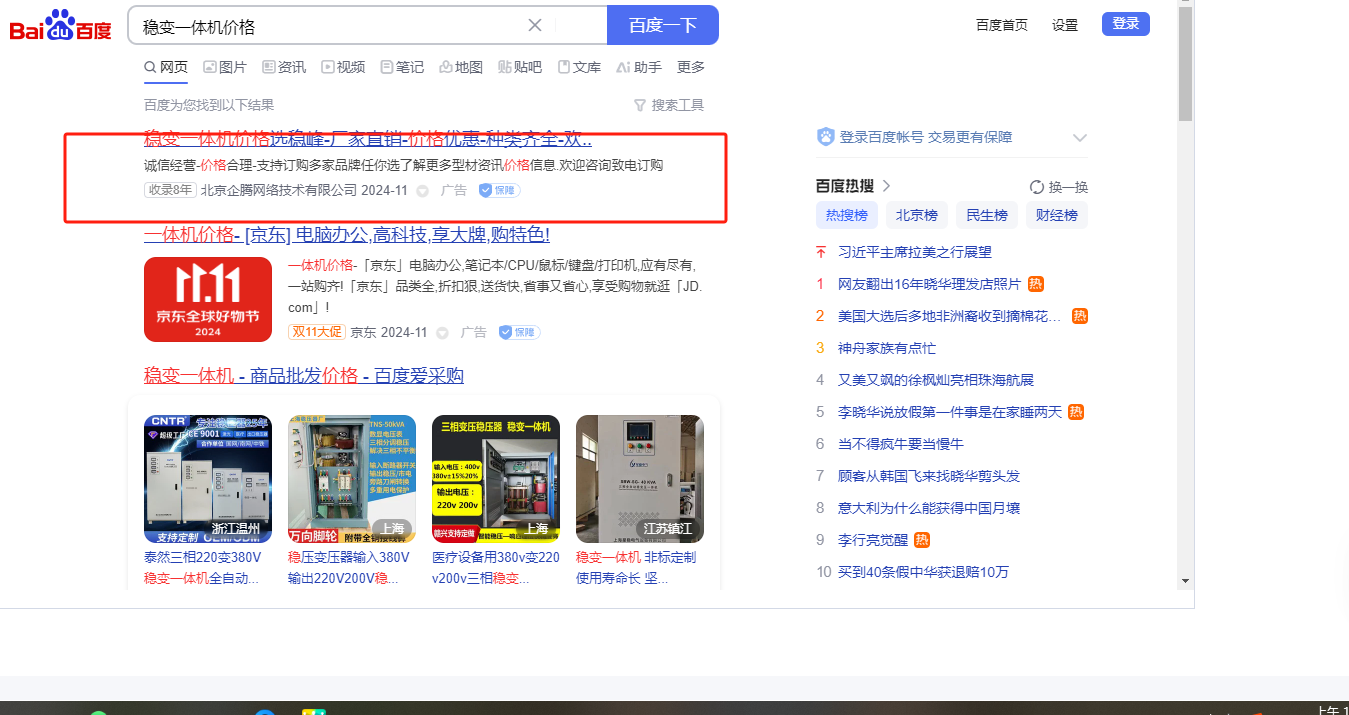
Task: Click 保障 shield badge in 京东 ad
Action: (x=519, y=332)
